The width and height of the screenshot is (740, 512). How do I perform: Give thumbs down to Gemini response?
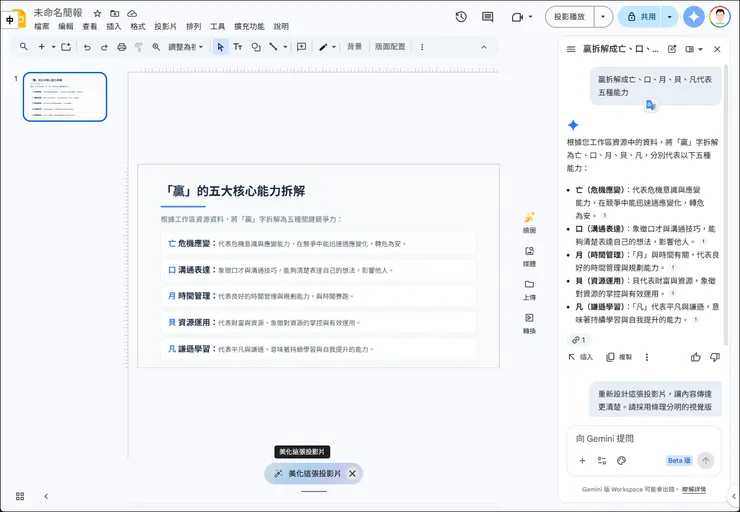[715, 357]
